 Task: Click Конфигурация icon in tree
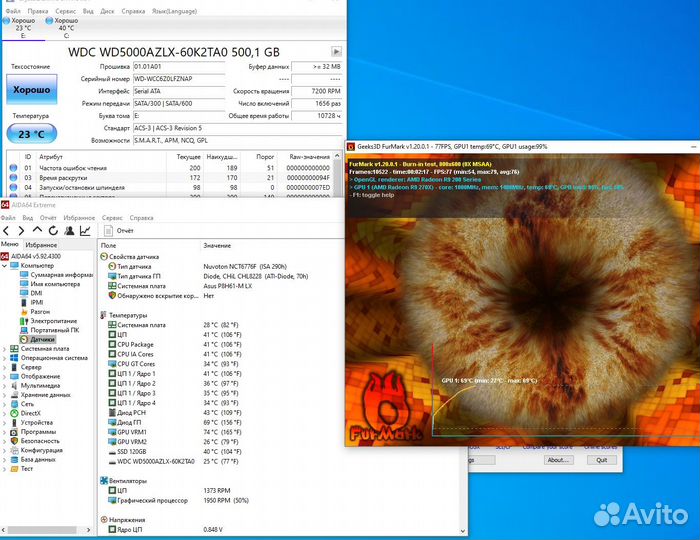coord(14,450)
